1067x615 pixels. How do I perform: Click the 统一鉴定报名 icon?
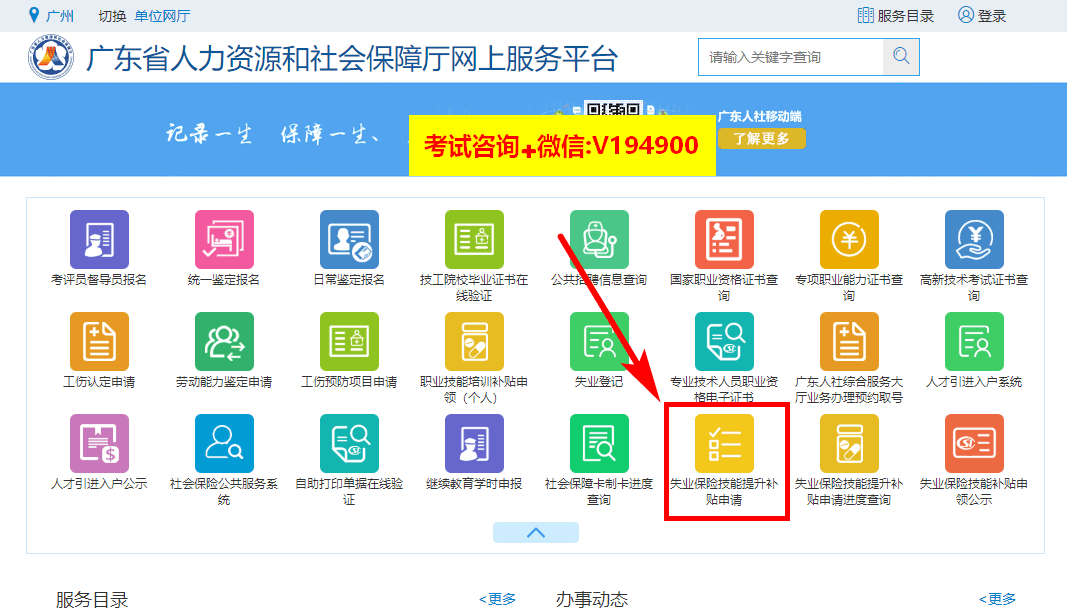tap(224, 240)
